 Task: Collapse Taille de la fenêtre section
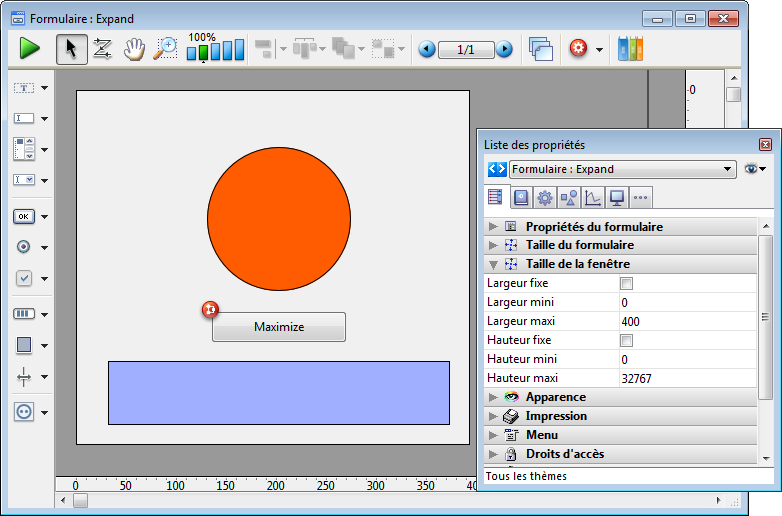point(493,264)
